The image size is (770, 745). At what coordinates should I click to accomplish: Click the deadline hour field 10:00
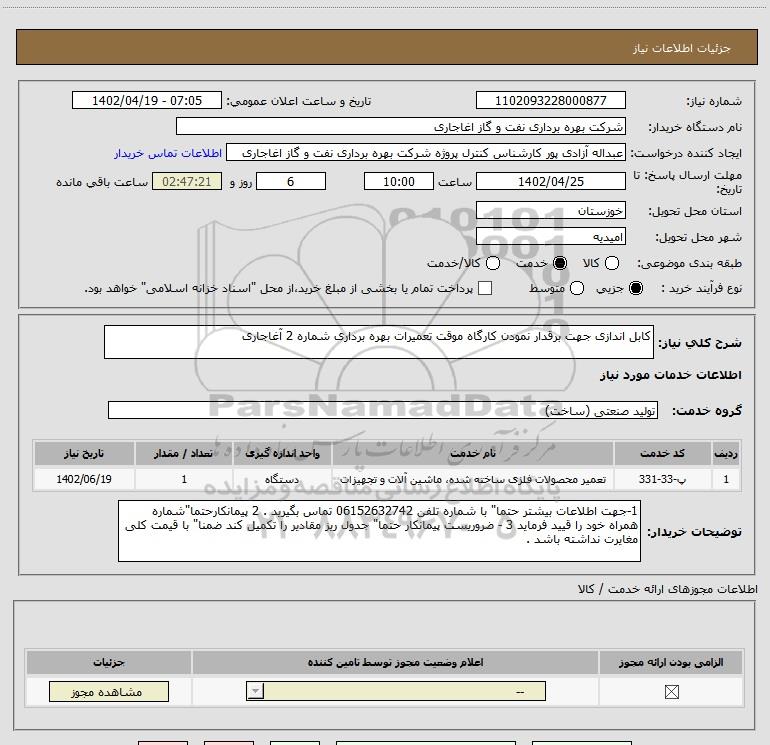[399, 181]
